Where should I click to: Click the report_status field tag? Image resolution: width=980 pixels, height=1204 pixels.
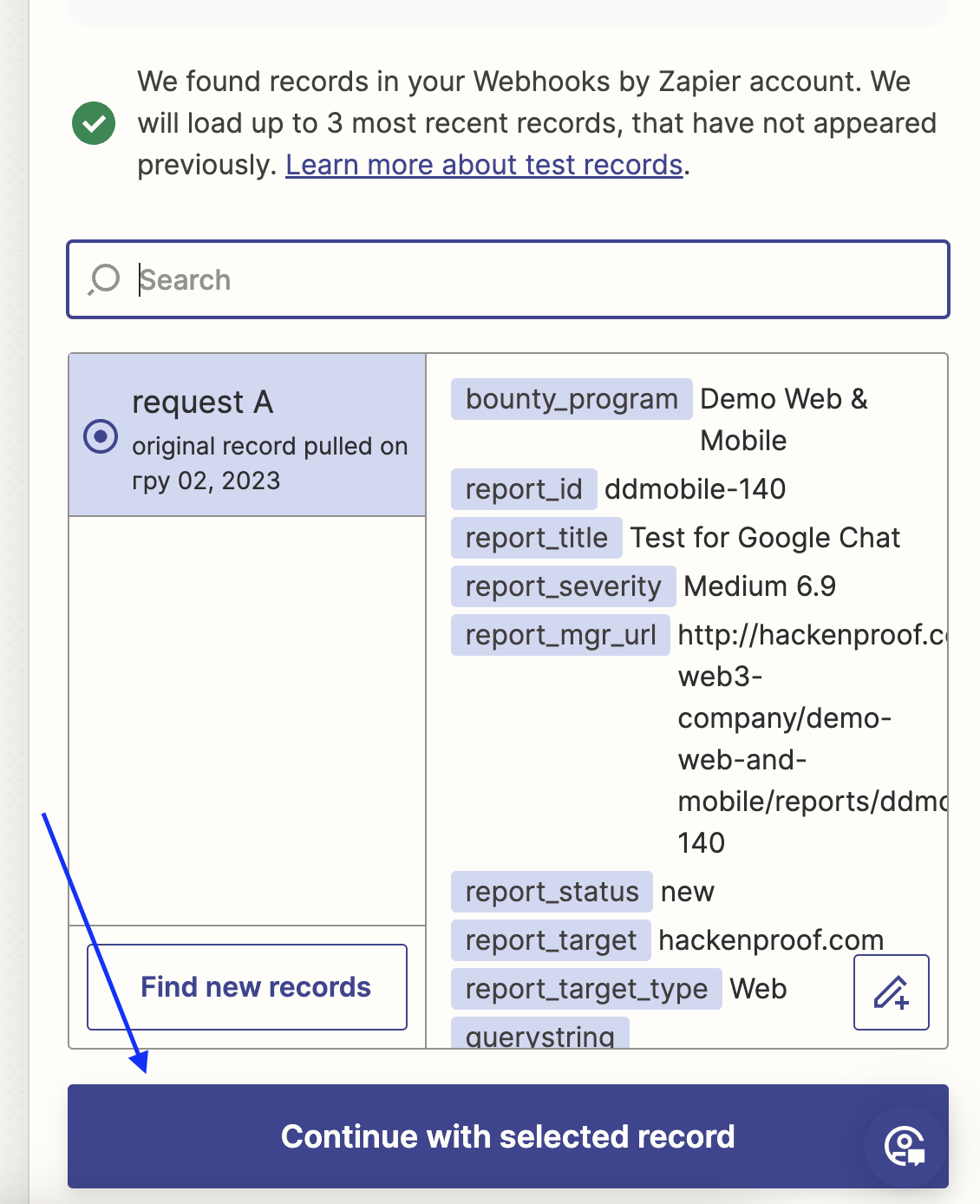click(x=552, y=892)
